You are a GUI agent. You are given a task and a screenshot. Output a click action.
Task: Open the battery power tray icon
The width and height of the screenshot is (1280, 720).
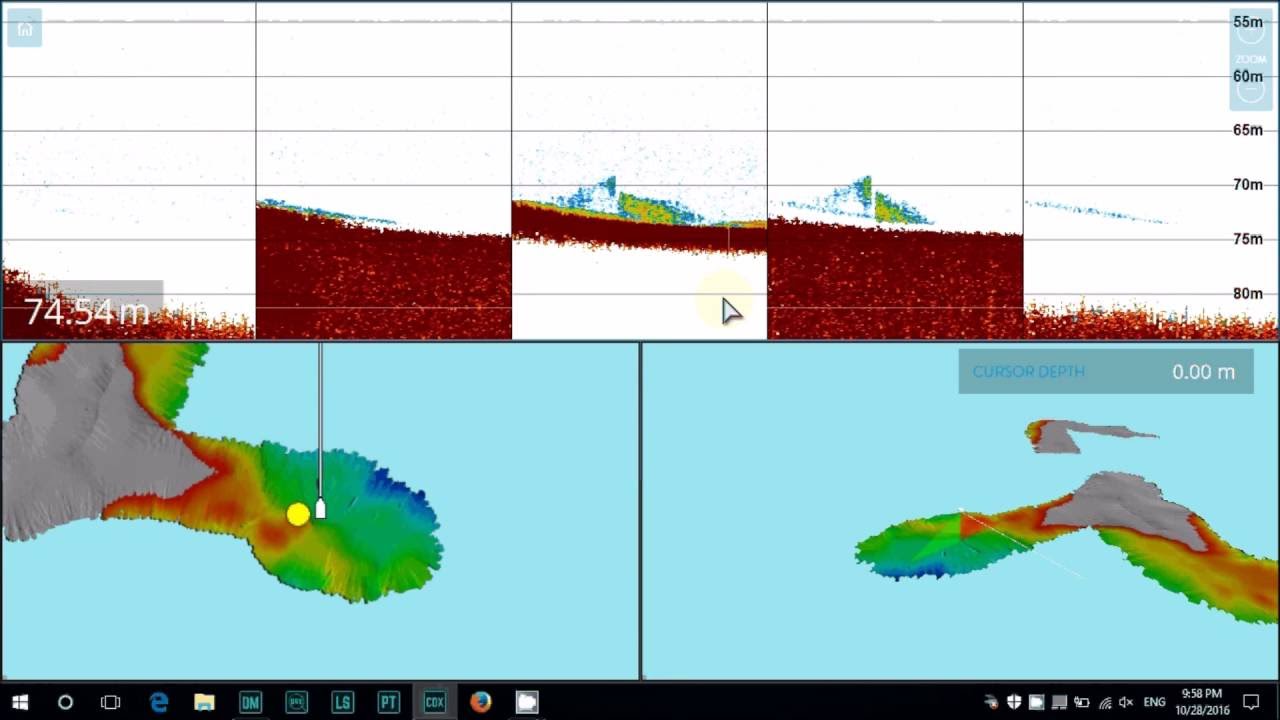click(1082, 702)
